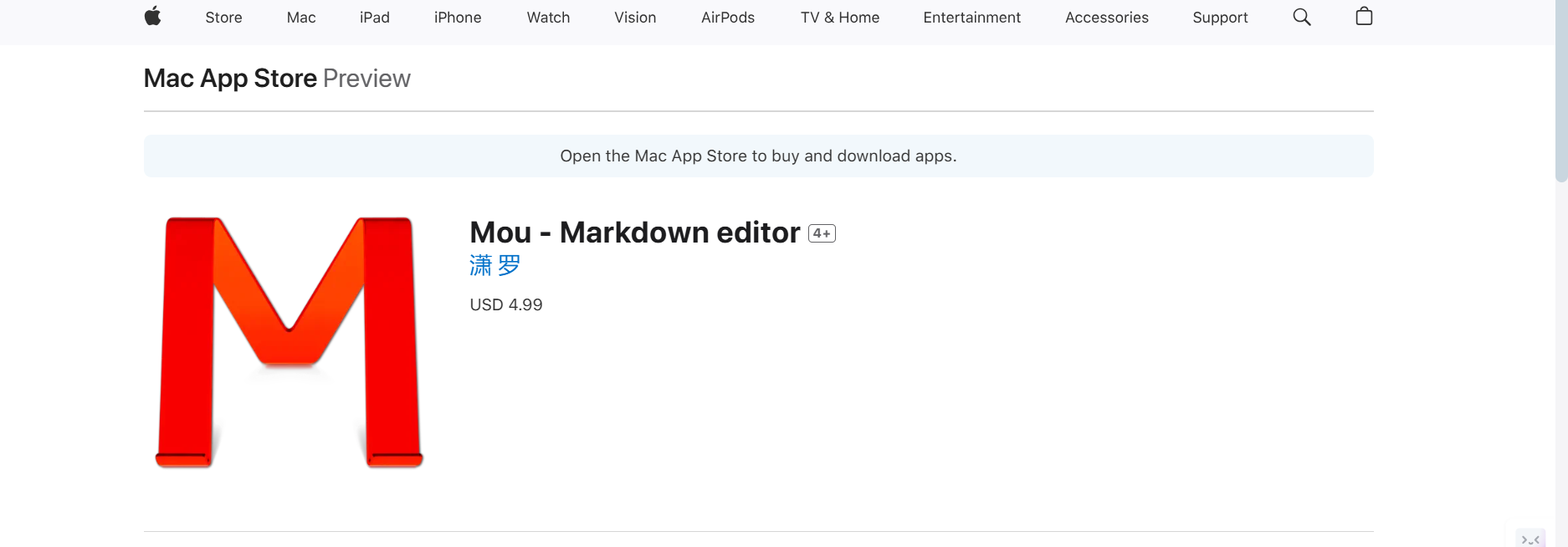1568x547 pixels.
Task: Open the Entertainment menu
Action: click(972, 18)
